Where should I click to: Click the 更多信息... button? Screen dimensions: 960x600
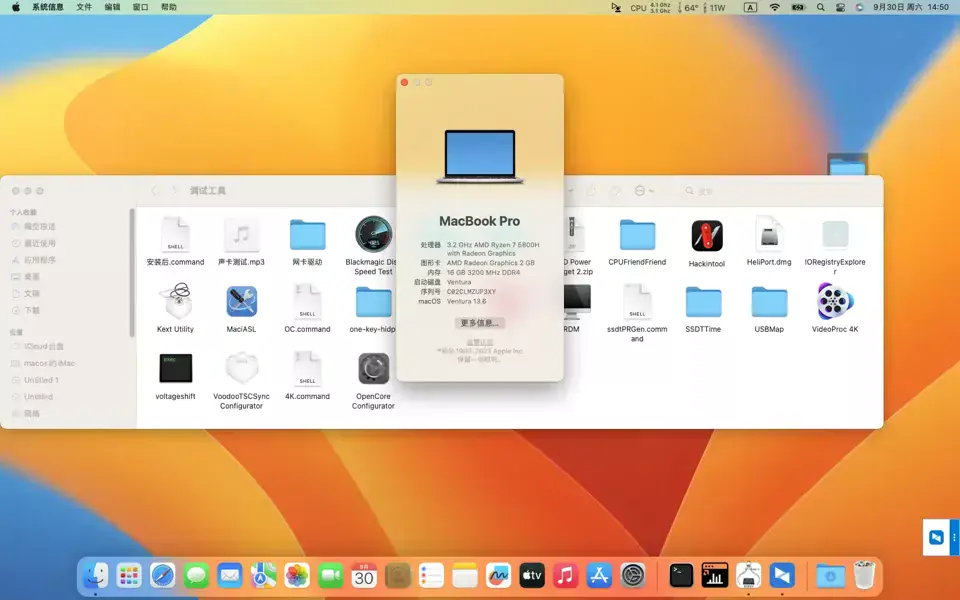479,323
